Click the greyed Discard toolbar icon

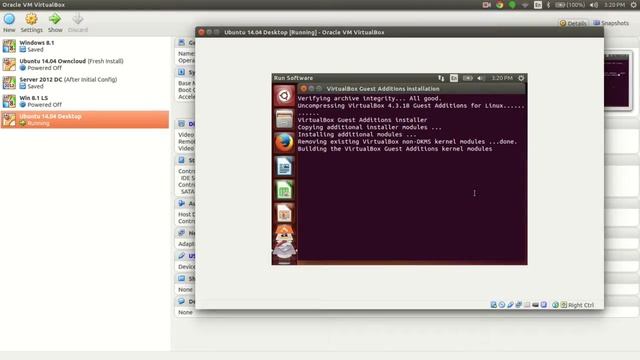coord(78,22)
